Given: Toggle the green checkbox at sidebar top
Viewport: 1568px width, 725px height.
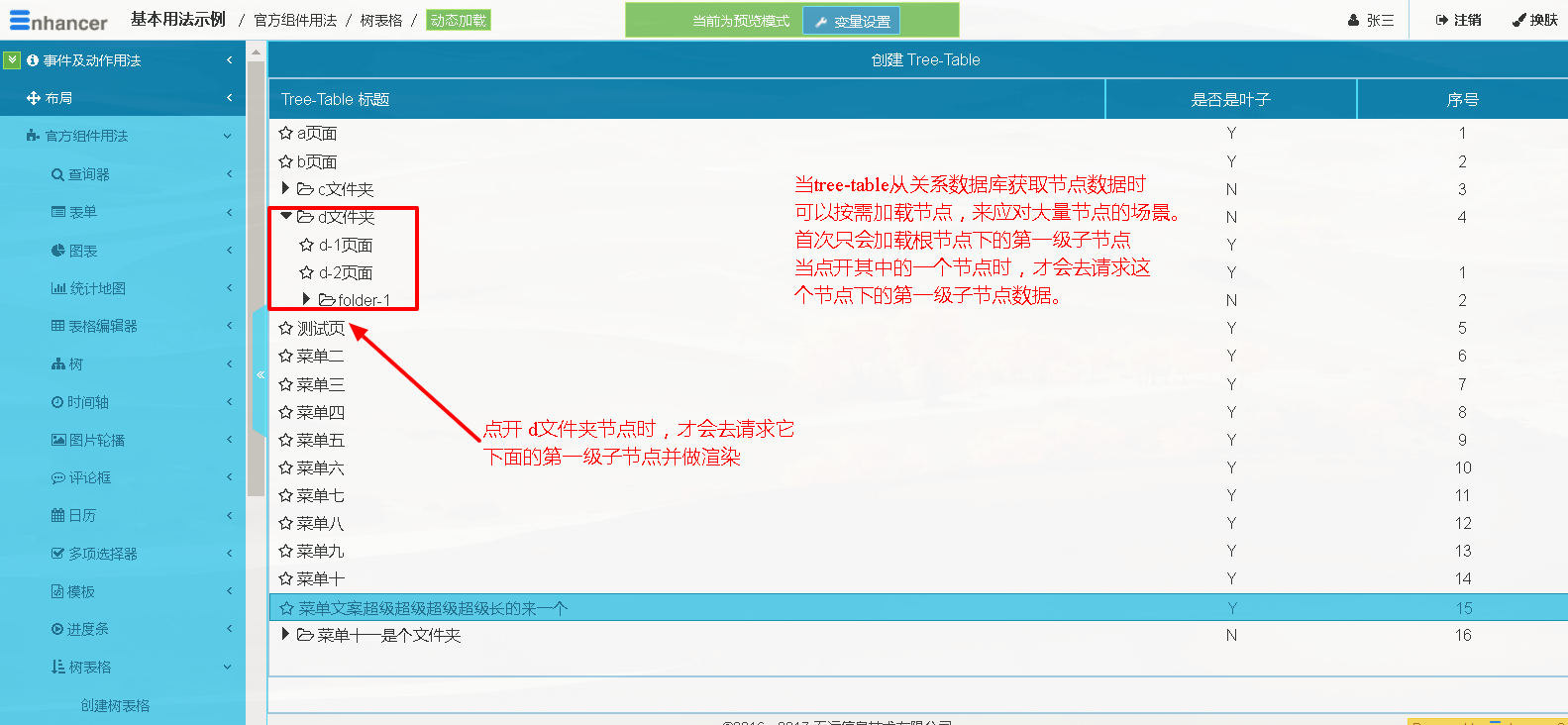Looking at the screenshot, I should [12, 60].
